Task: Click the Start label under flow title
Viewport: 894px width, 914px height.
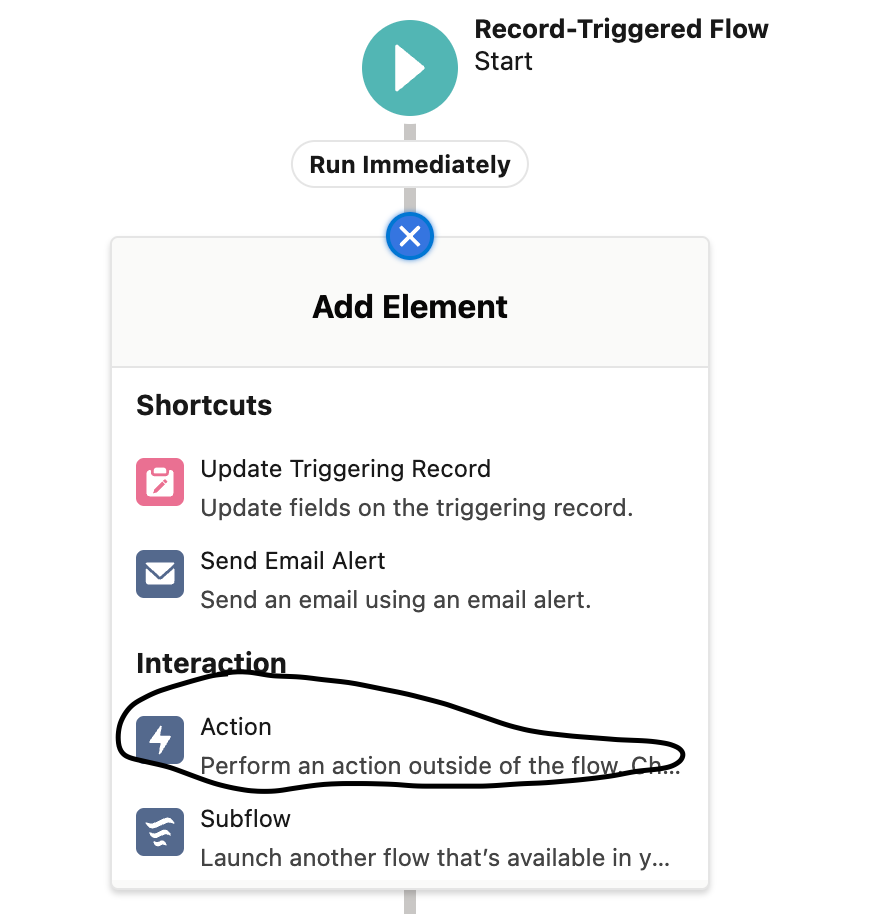Action: click(x=504, y=61)
